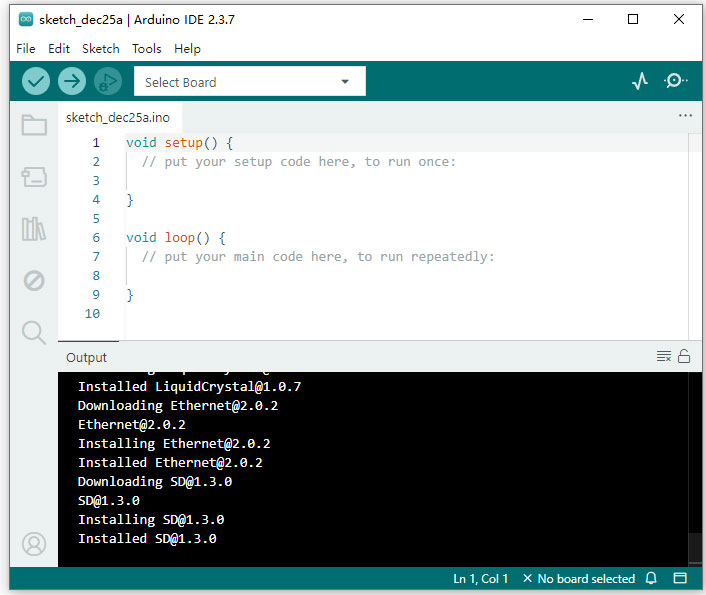This screenshot has height=595, width=706.
Task: Click the void setup() code line
Action: (x=179, y=143)
